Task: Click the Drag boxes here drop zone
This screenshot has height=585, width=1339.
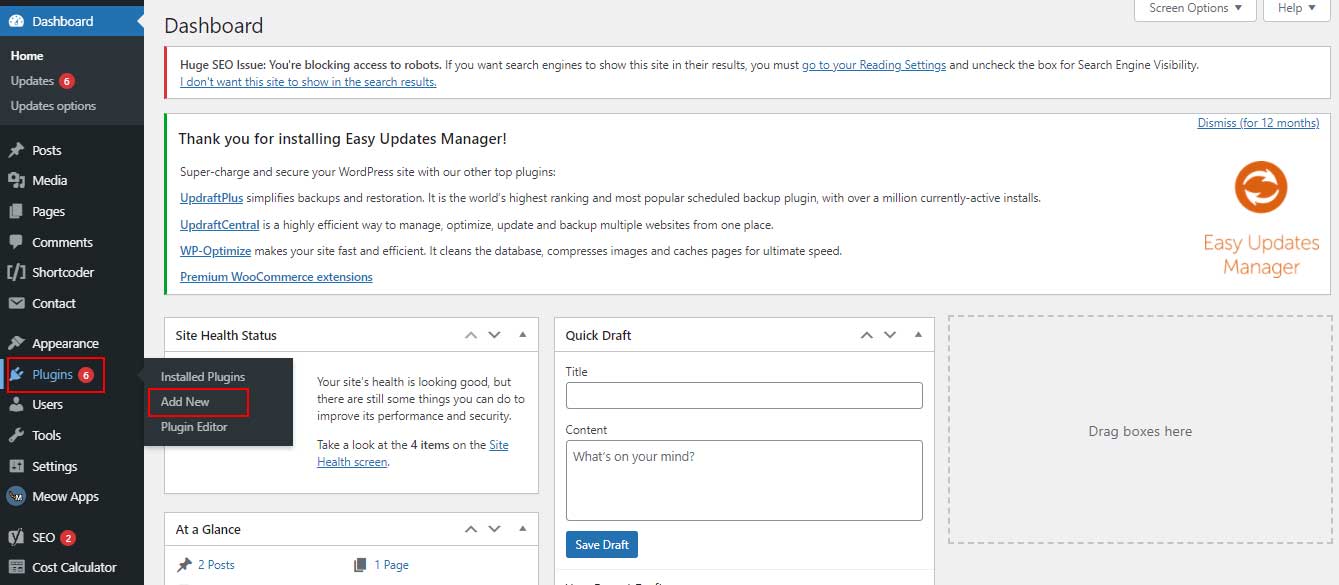Action: 1140,431
